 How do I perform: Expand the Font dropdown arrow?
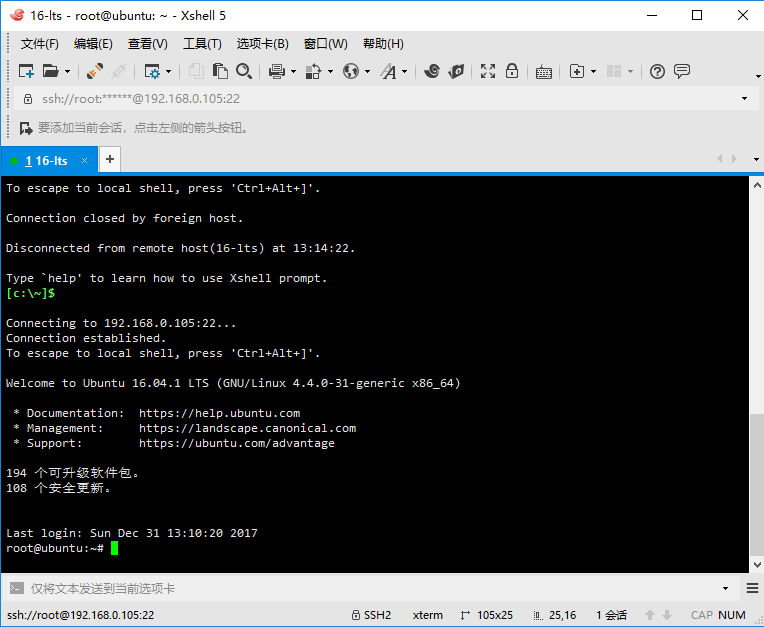[x=404, y=72]
